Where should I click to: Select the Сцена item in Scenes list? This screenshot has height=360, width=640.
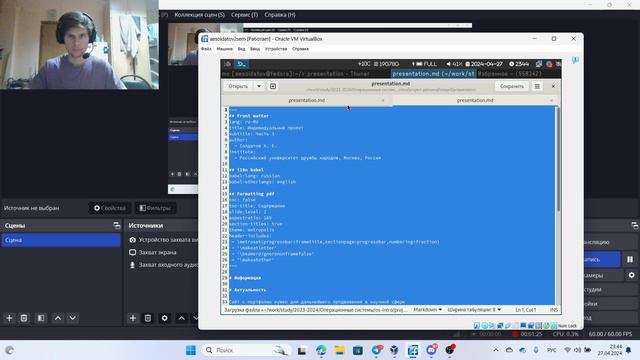(x=61, y=240)
